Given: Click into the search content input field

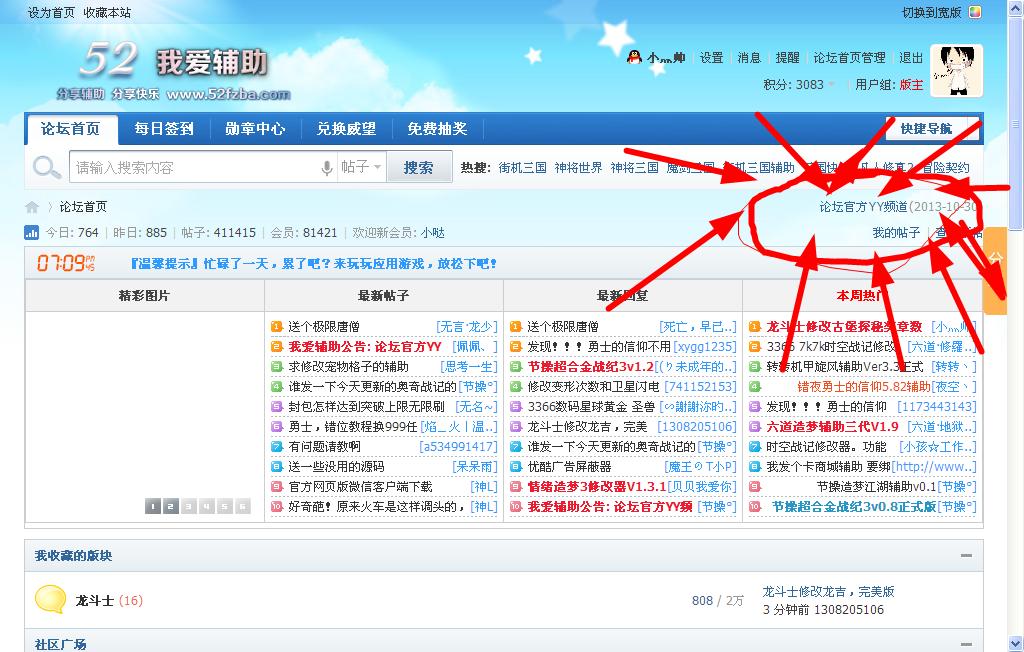Looking at the screenshot, I should (x=195, y=168).
